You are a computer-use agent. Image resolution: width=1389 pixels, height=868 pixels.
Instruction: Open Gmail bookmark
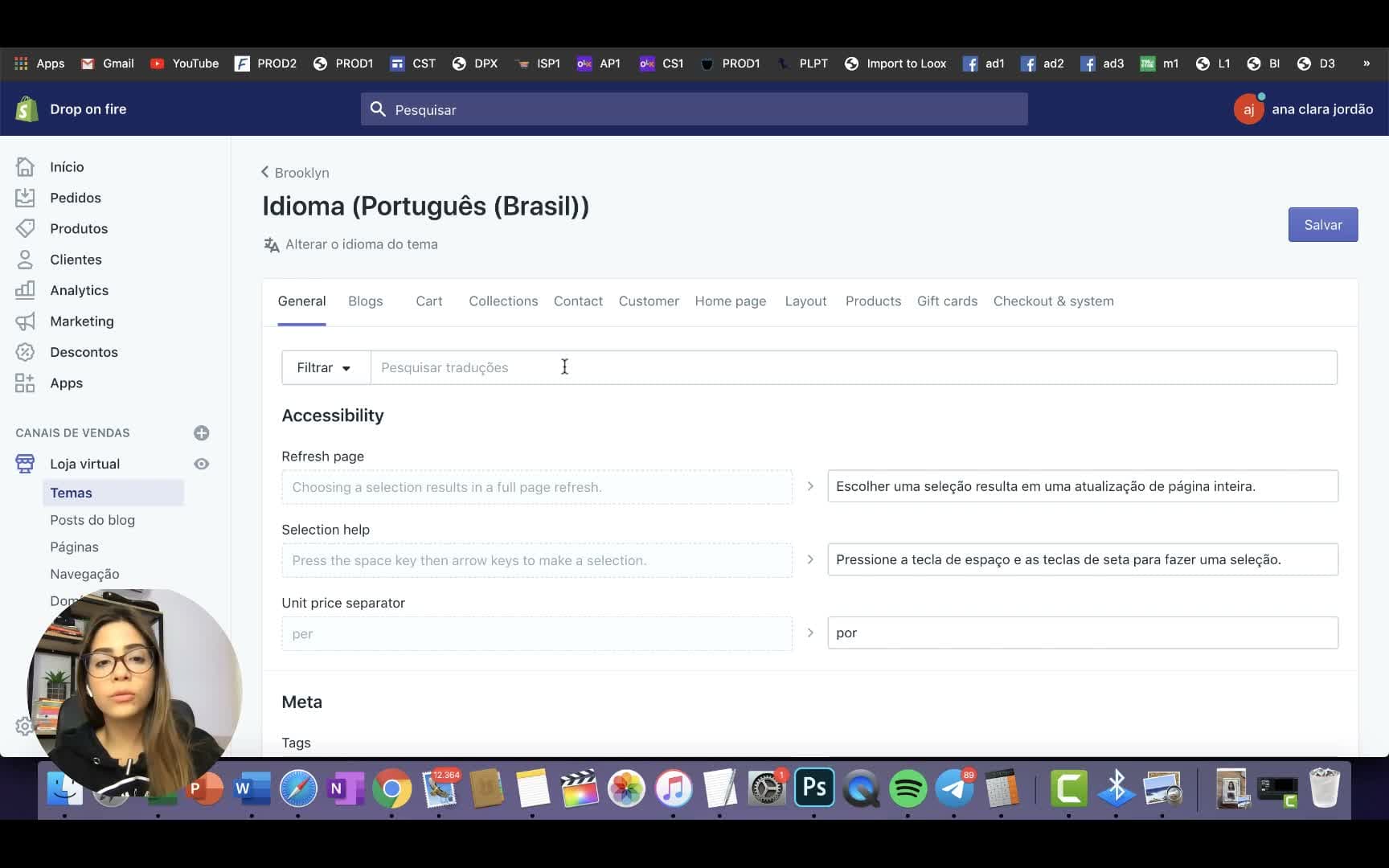pos(108,63)
